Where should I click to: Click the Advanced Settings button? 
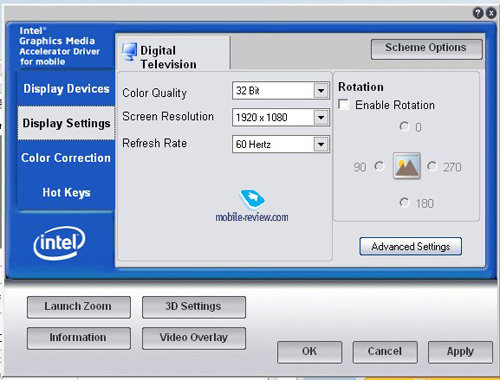[x=411, y=246]
